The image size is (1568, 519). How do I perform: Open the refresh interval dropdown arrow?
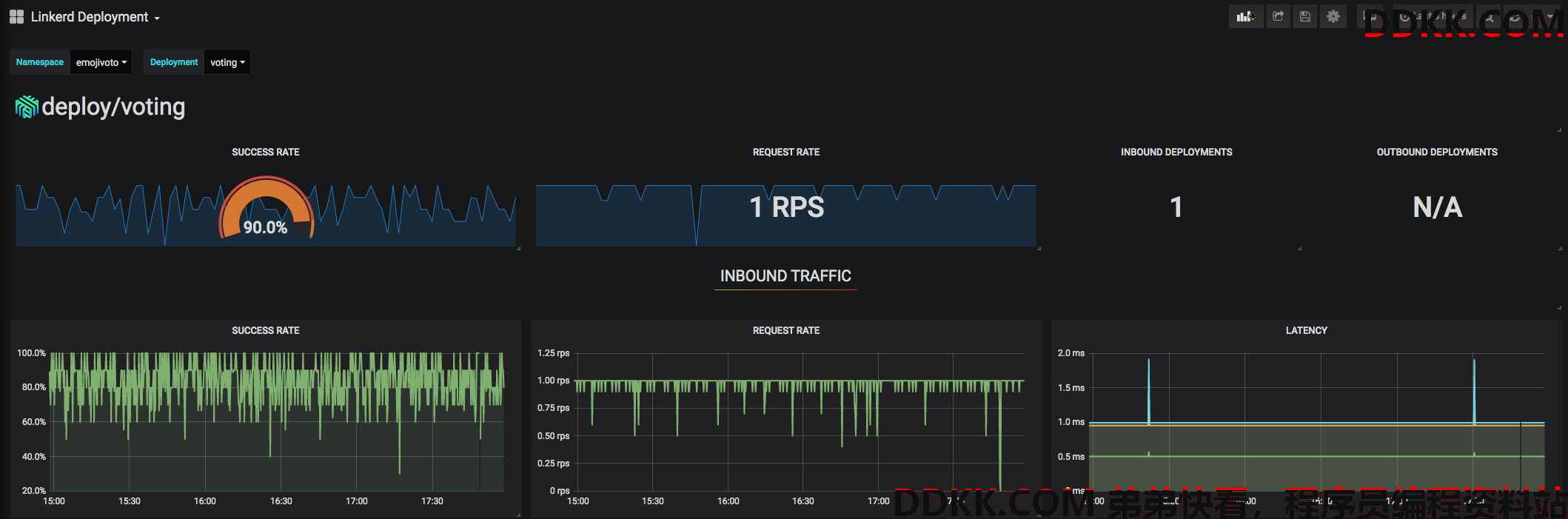tap(1549, 16)
